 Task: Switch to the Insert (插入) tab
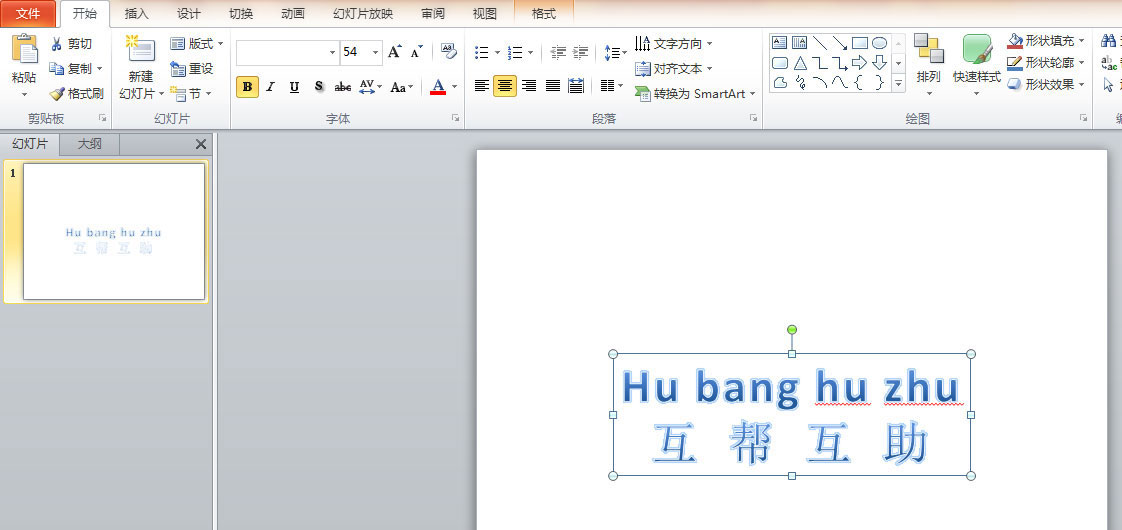137,14
